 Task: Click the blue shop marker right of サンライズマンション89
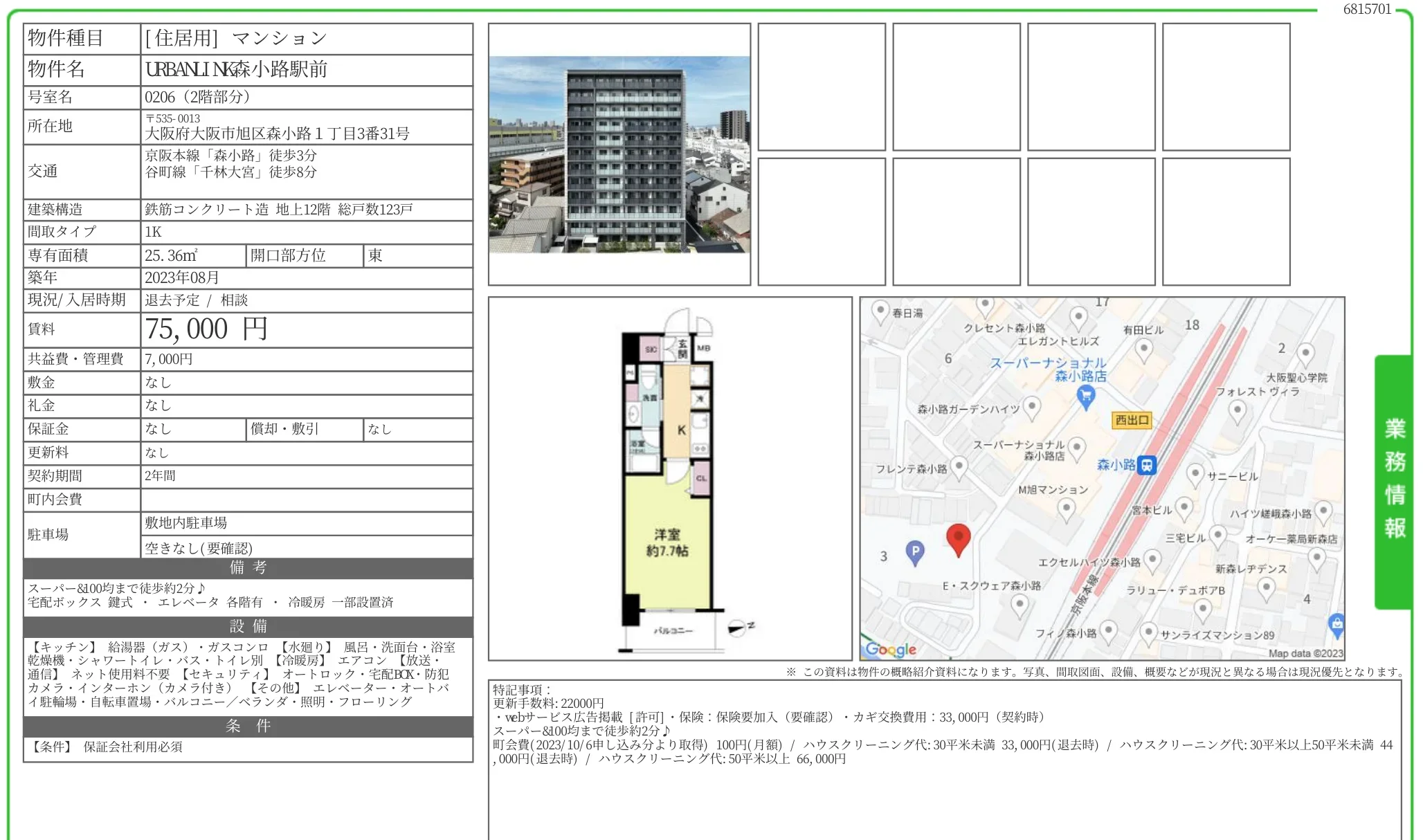(x=1336, y=626)
